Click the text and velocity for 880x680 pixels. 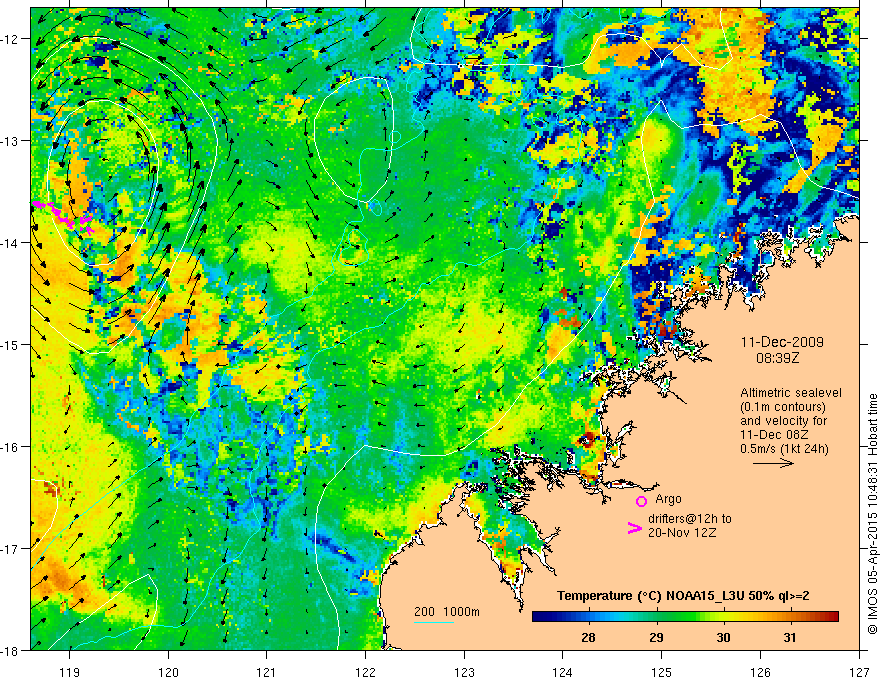point(783,421)
